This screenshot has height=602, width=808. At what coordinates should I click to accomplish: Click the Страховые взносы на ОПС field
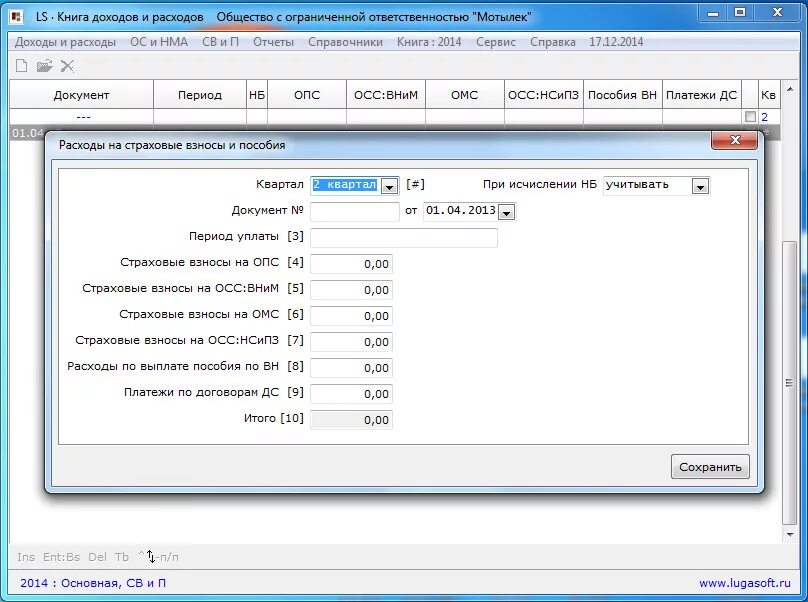(351, 264)
